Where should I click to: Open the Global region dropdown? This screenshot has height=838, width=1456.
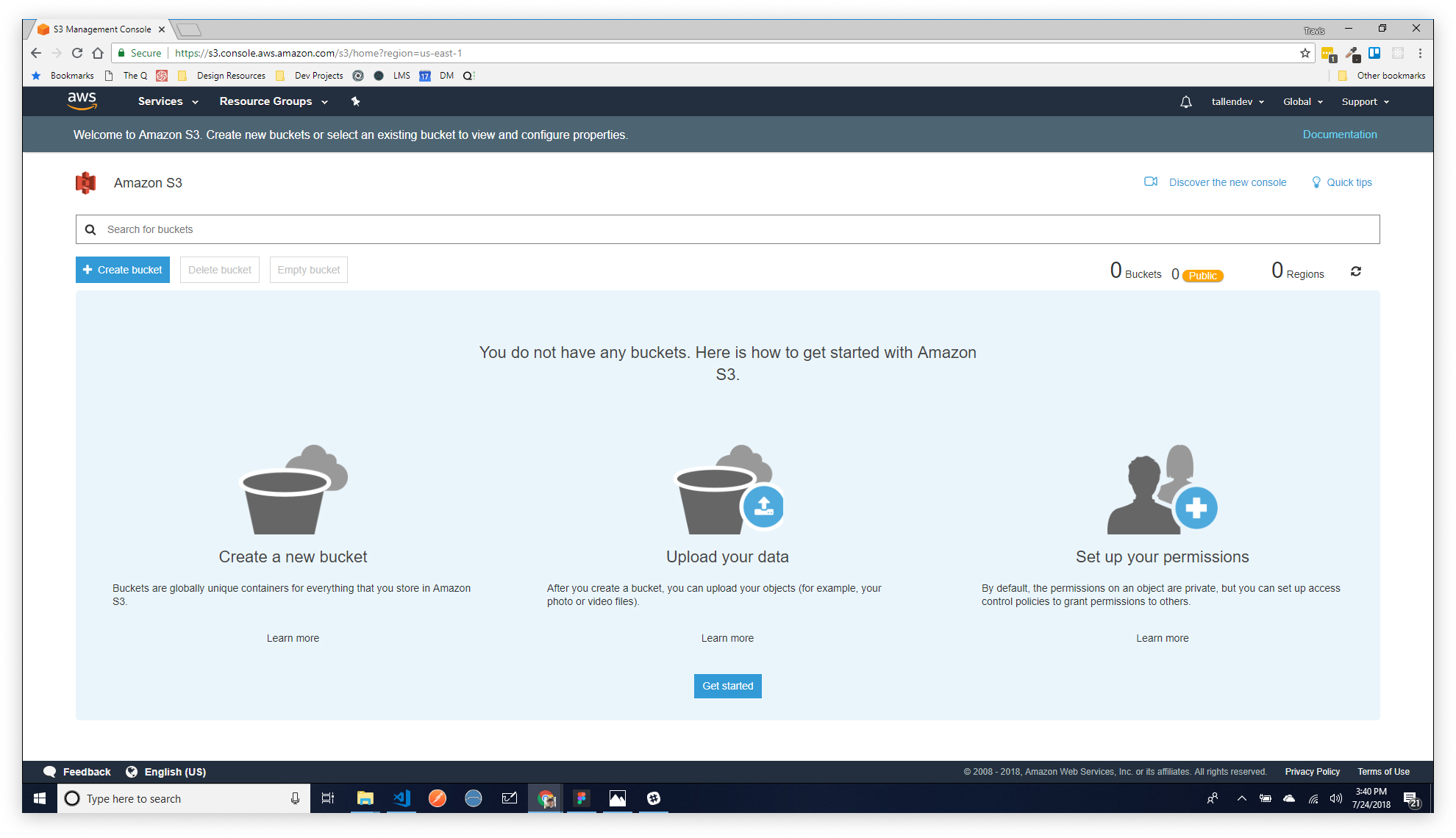coord(1302,102)
